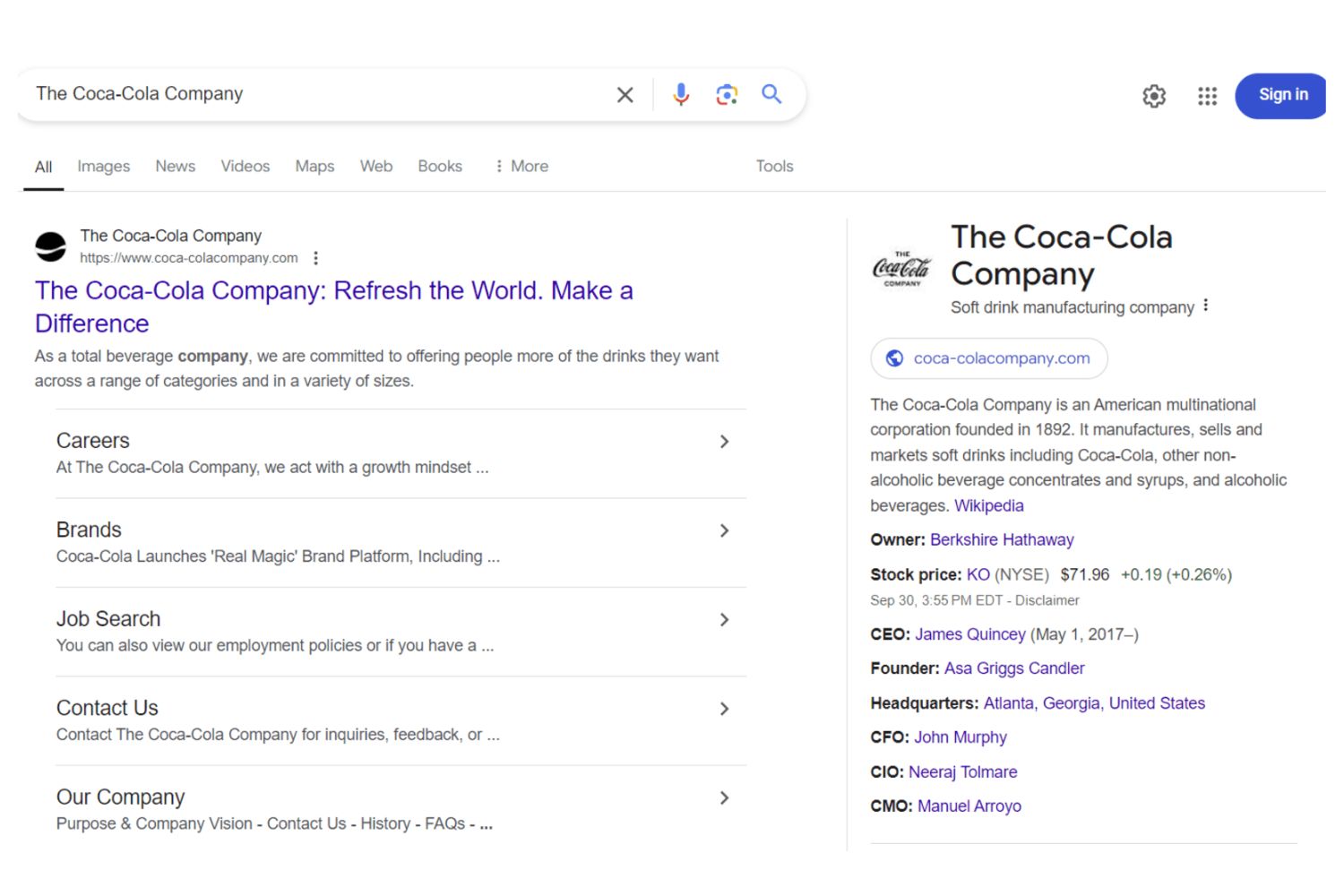Open the settings gear icon
This screenshot has height=896, width=1344.
click(1154, 96)
